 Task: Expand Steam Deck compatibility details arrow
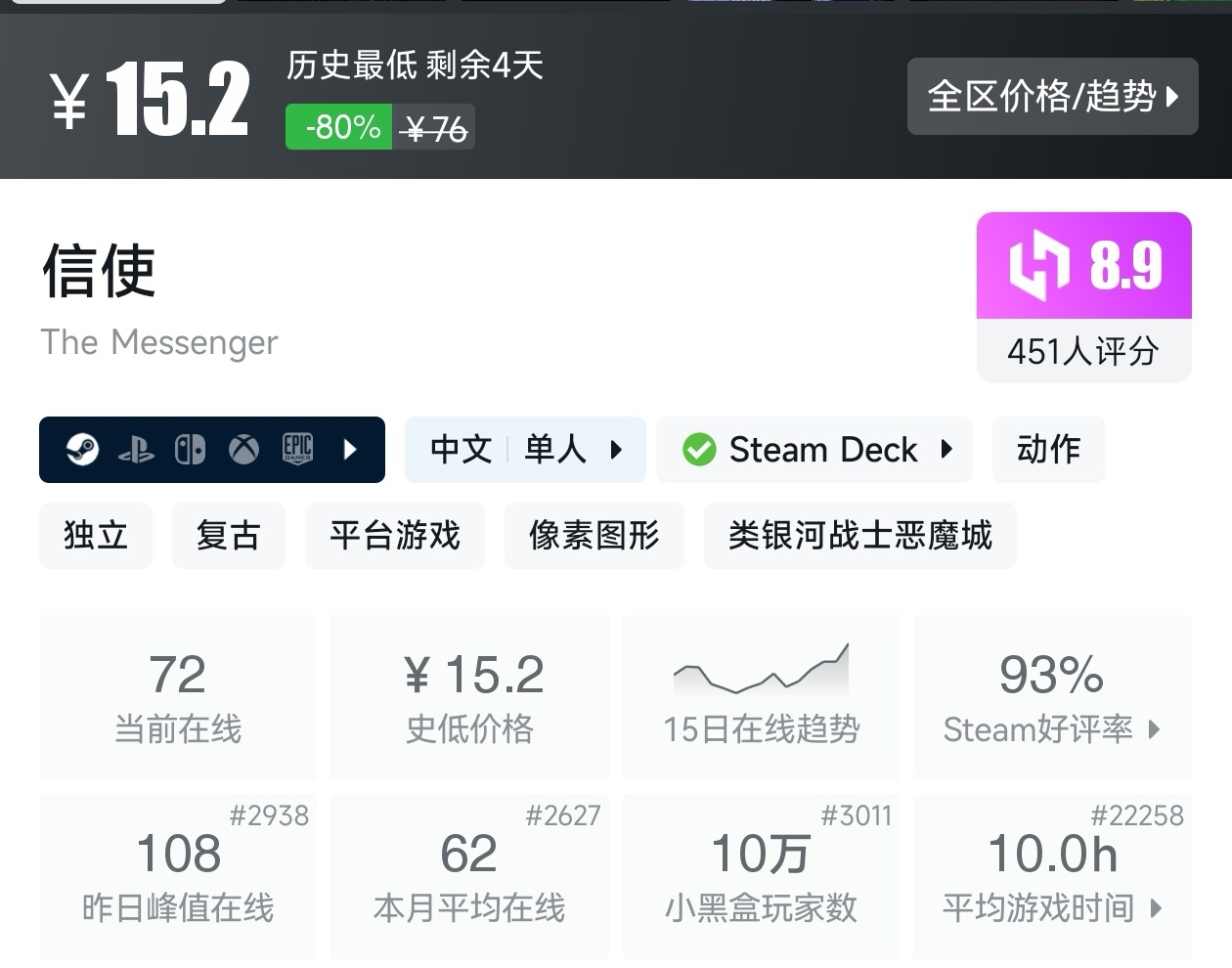click(x=946, y=450)
